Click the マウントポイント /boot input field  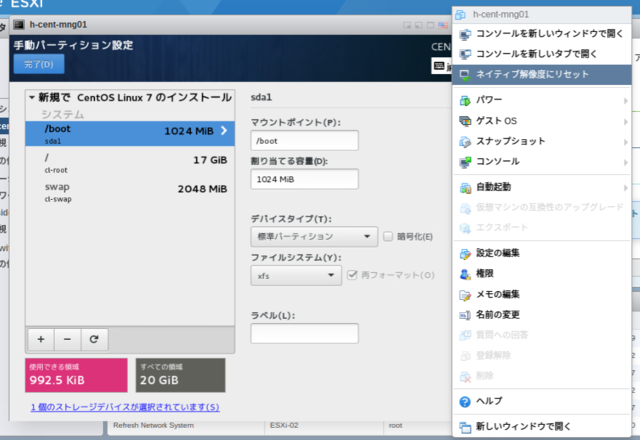[304, 141]
